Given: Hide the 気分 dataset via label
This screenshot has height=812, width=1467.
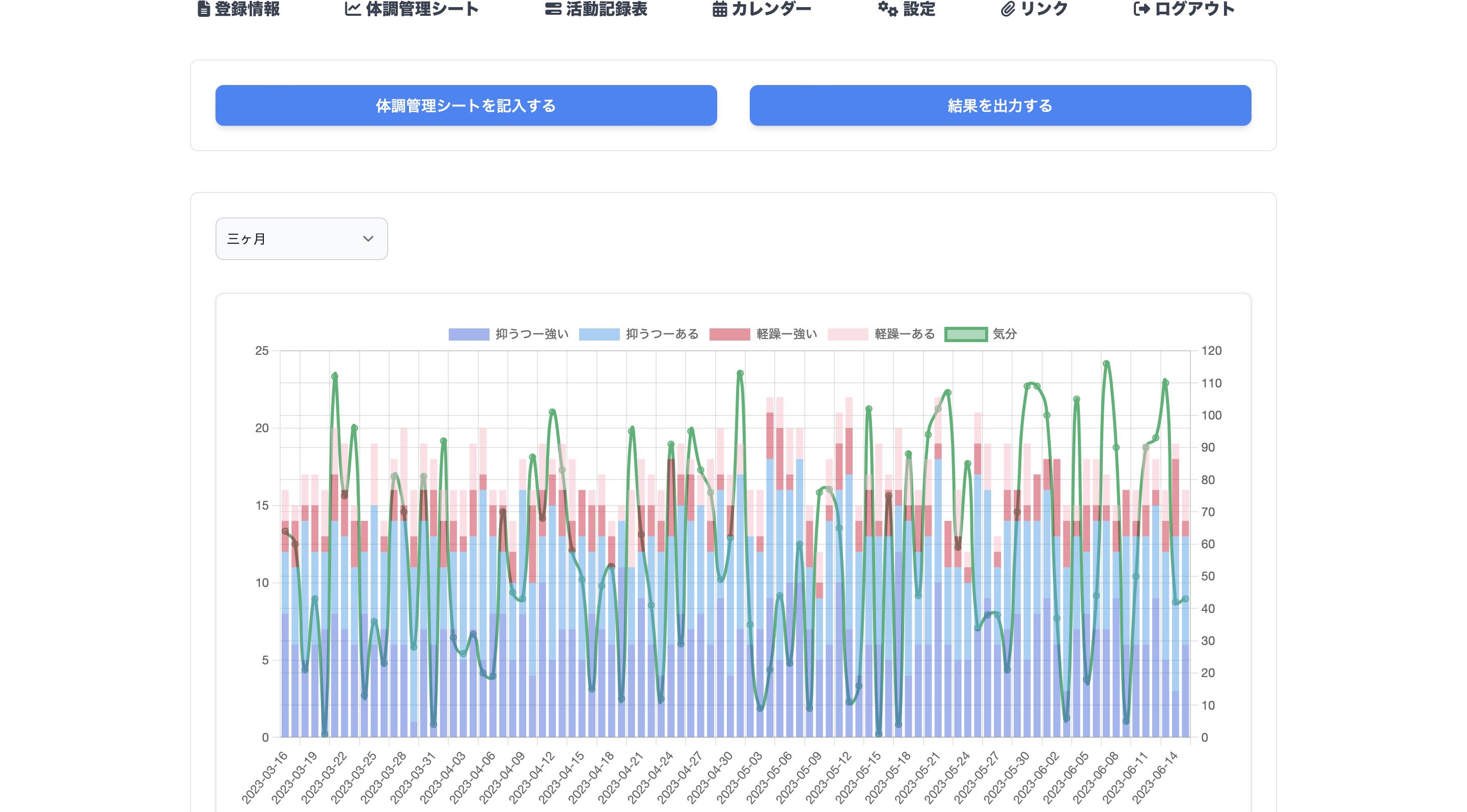Looking at the screenshot, I should click(x=1004, y=334).
